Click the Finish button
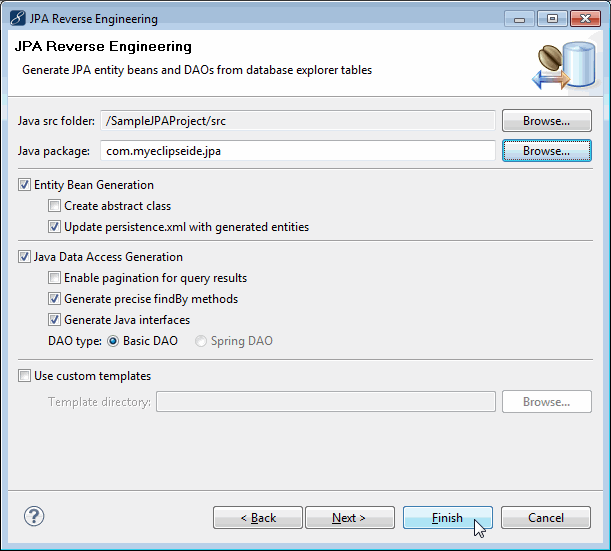611x551 pixels. tap(447, 518)
